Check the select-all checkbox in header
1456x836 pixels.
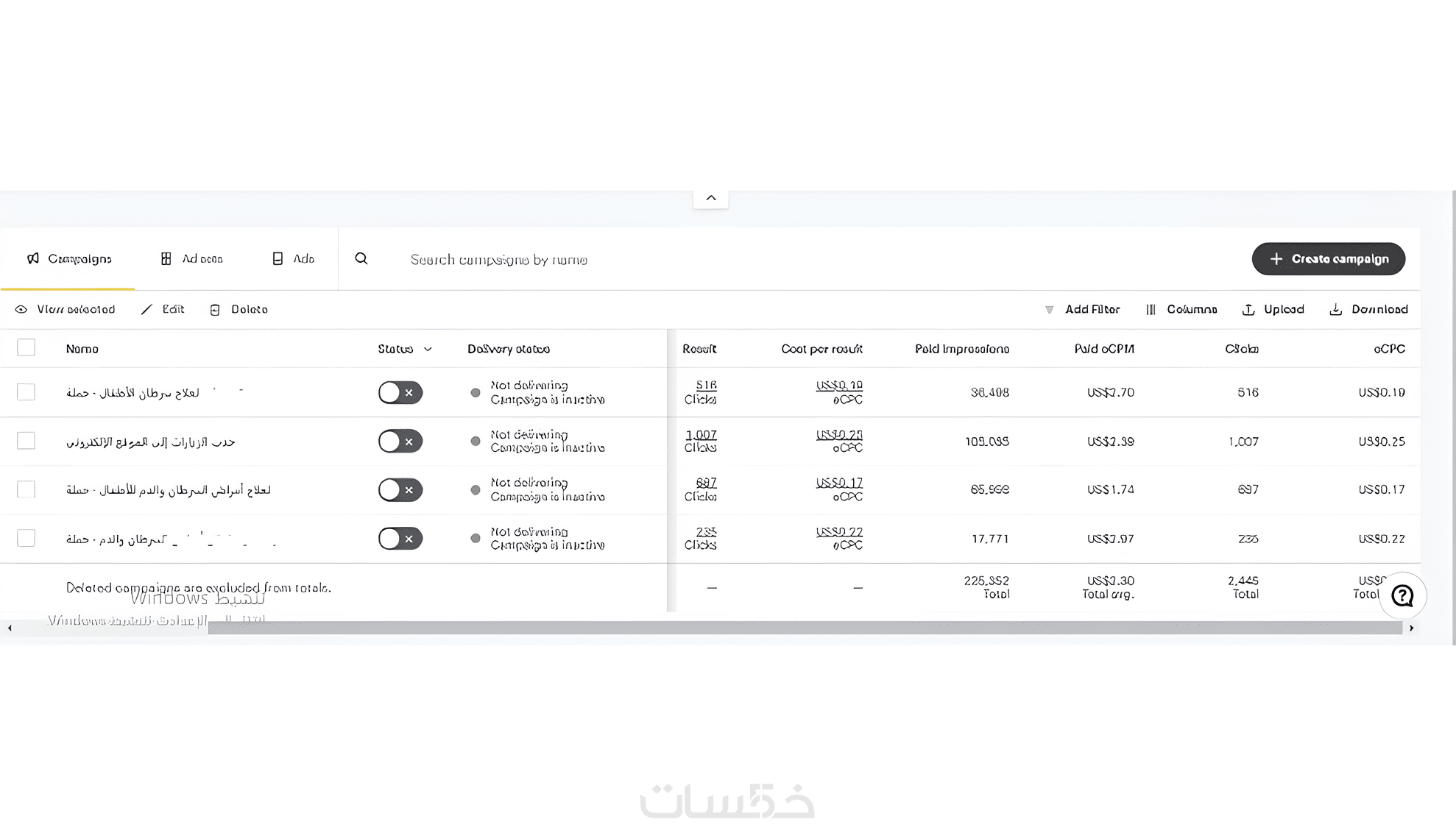26,347
